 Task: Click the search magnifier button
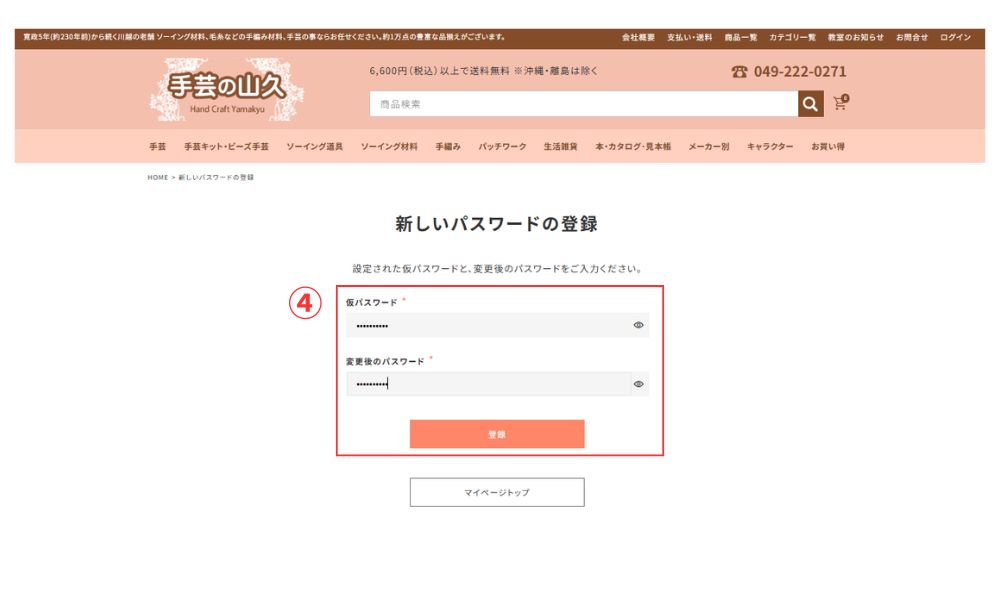[x=811, y=104]
